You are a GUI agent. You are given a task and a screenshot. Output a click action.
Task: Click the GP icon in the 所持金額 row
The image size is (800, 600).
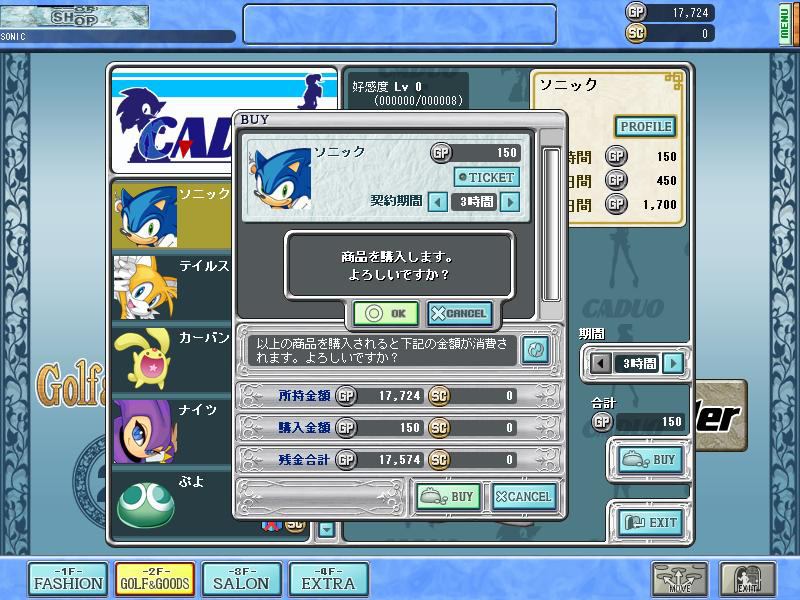(x=345, y=395)
